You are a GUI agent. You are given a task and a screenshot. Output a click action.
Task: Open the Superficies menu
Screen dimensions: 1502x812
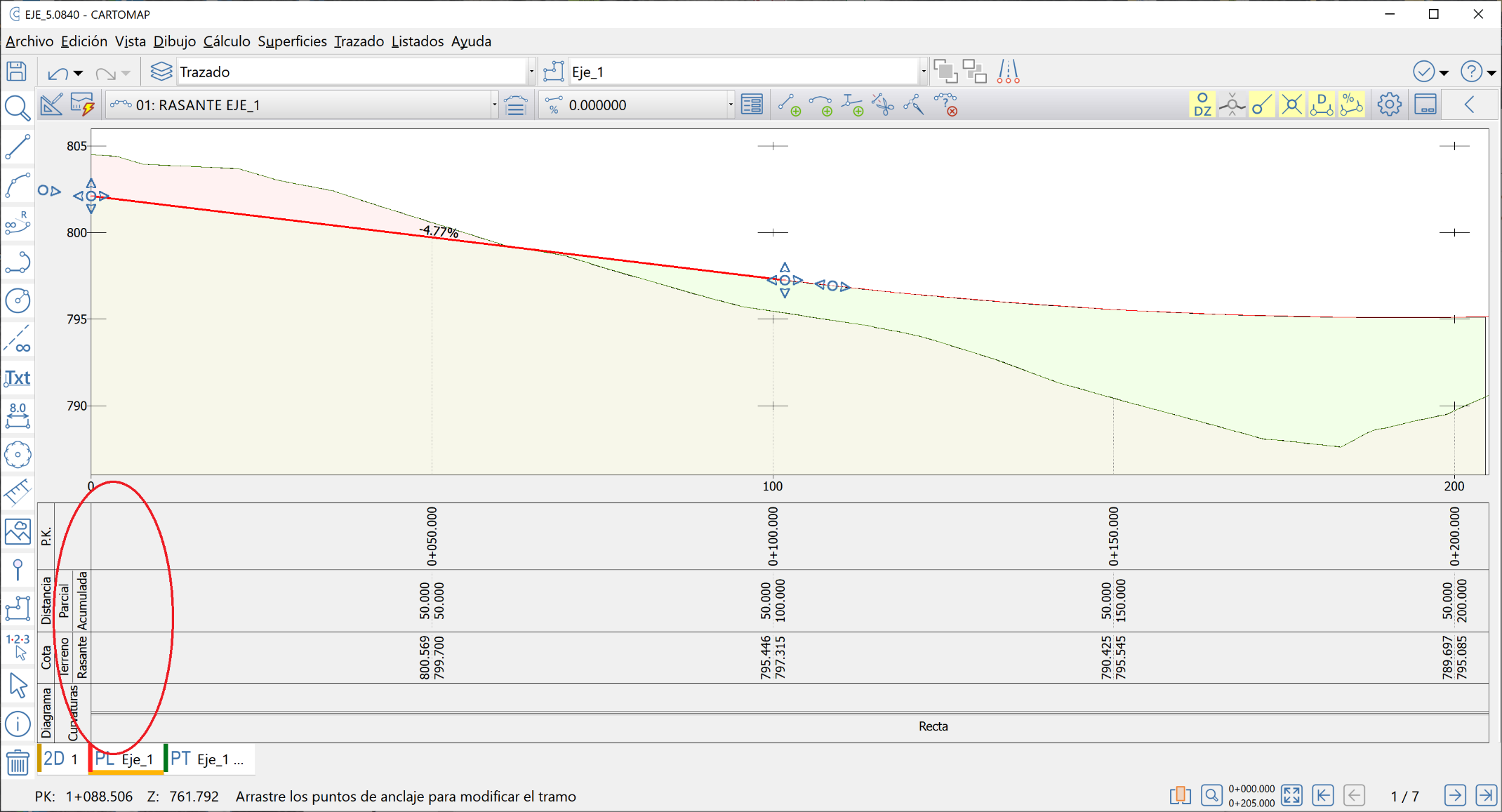(x=292, y=41)
